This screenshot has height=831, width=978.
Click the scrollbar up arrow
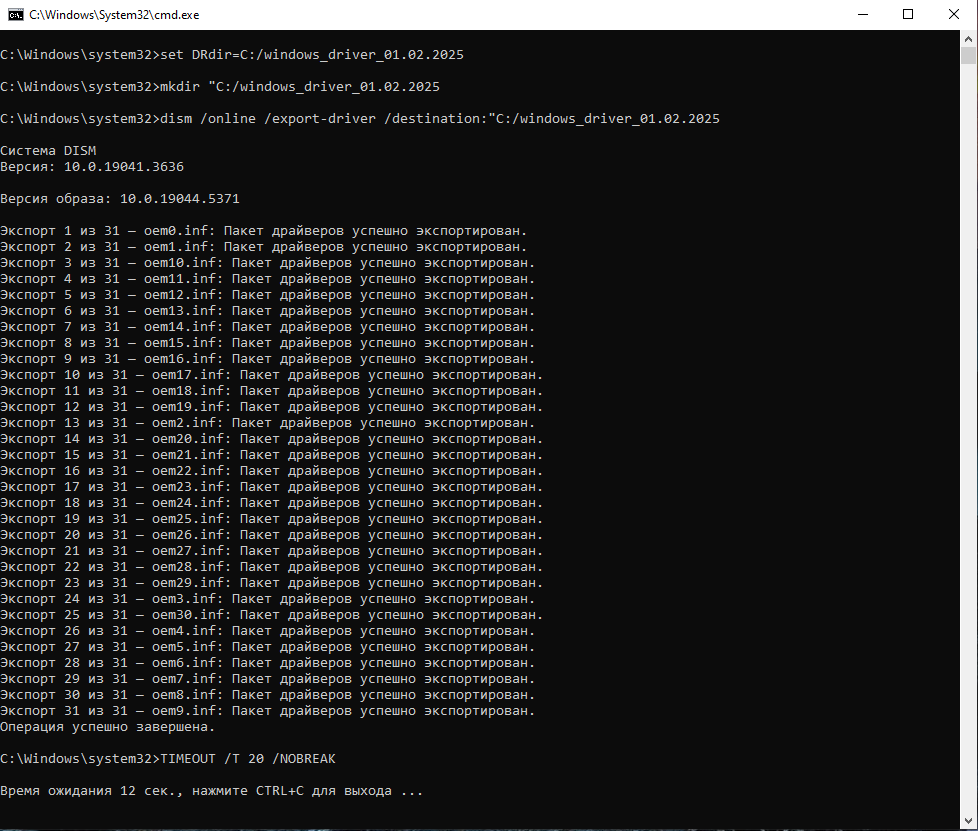[x=969, y=38]
